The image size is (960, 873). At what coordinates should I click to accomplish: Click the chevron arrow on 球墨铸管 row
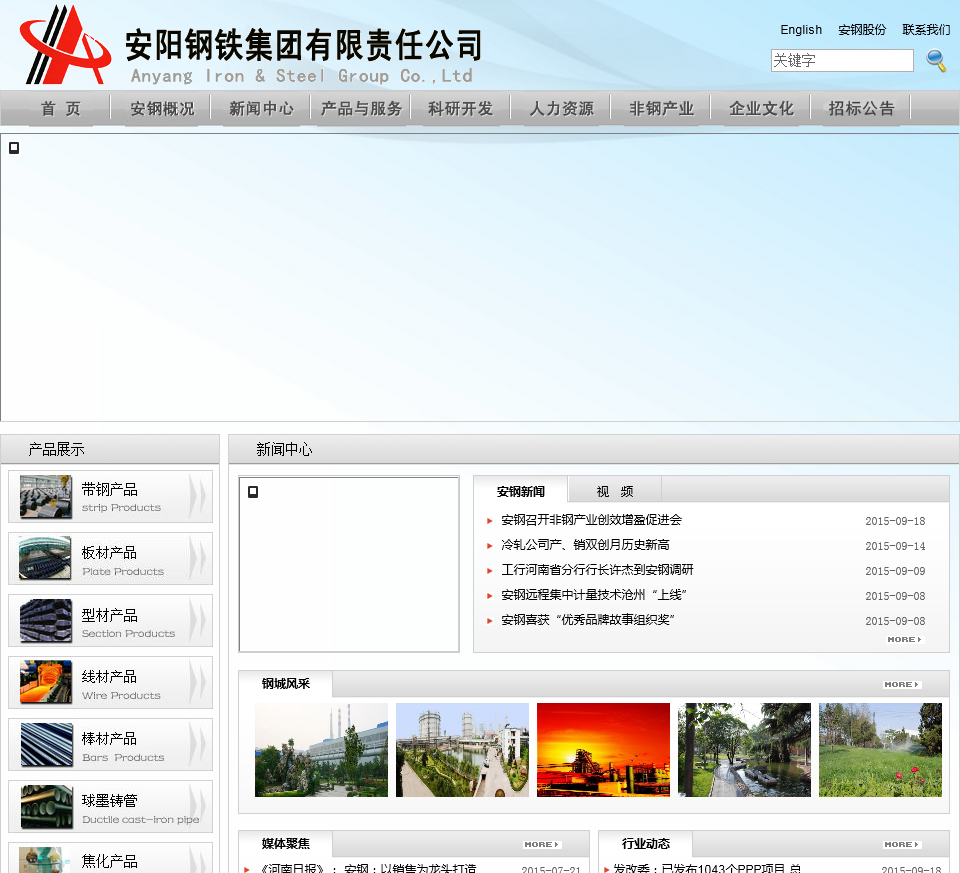pos(197,806)
